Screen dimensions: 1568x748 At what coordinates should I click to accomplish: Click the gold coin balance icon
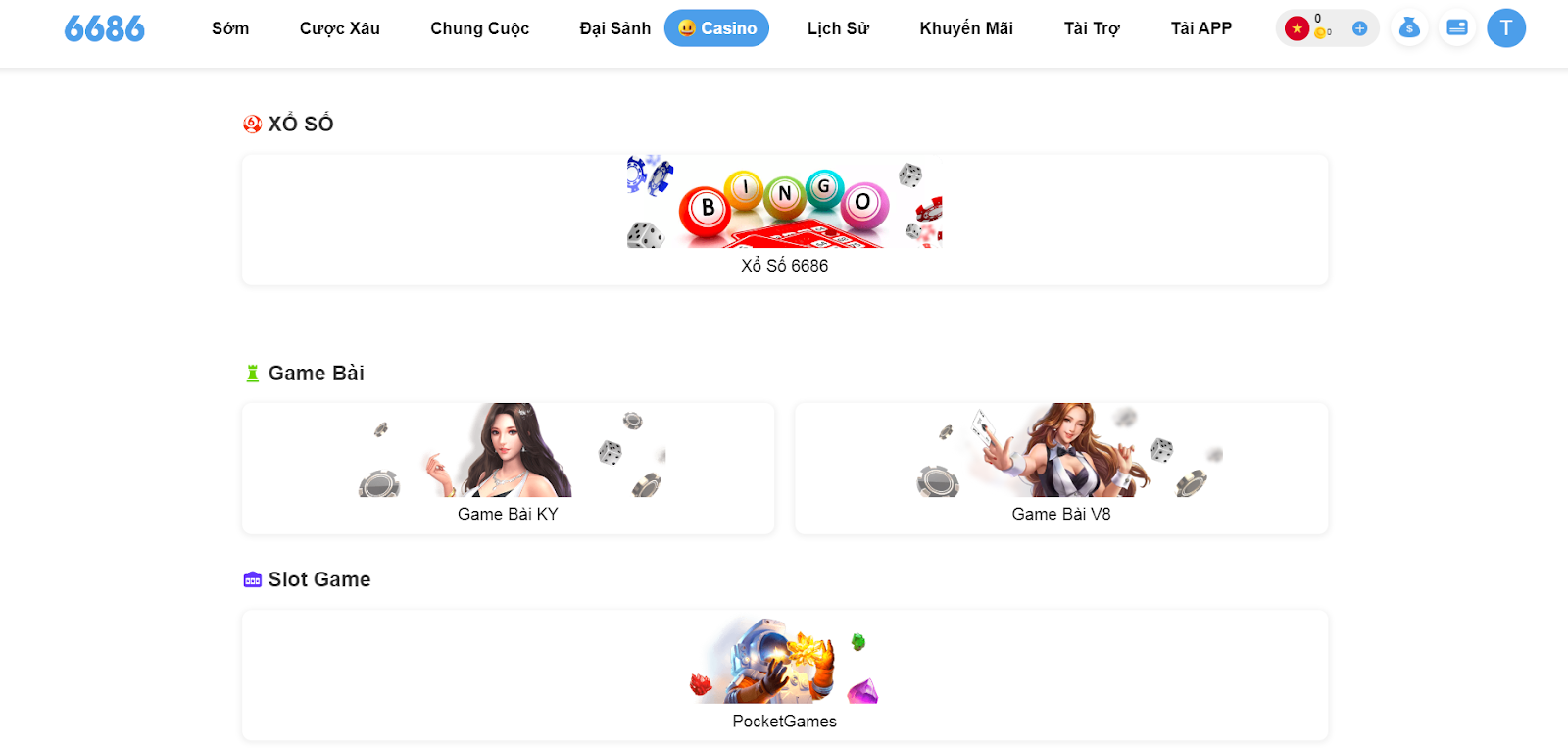tap(1320, 33)
